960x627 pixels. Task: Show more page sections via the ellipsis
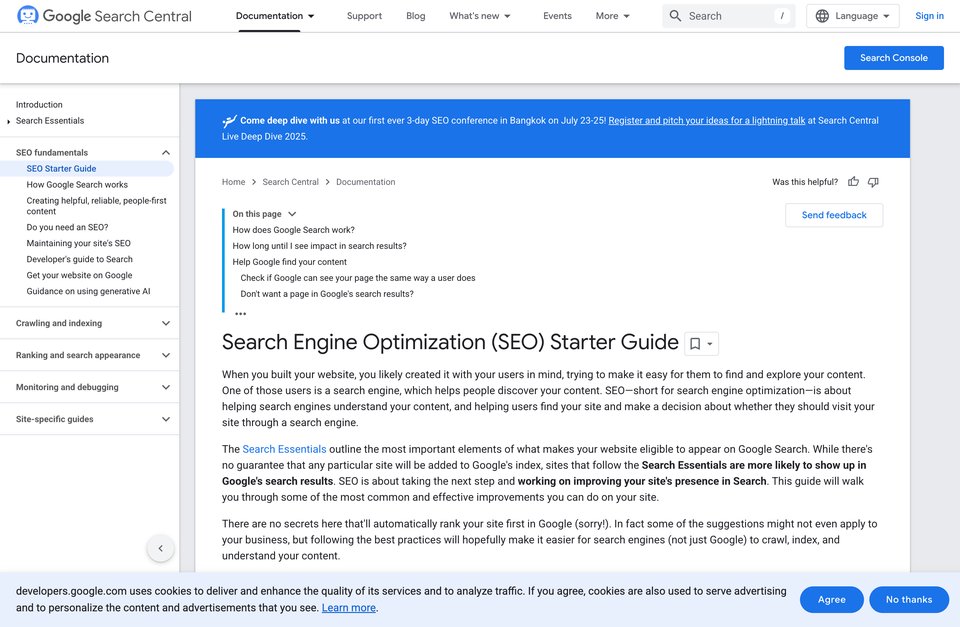(x=241, y=314)
